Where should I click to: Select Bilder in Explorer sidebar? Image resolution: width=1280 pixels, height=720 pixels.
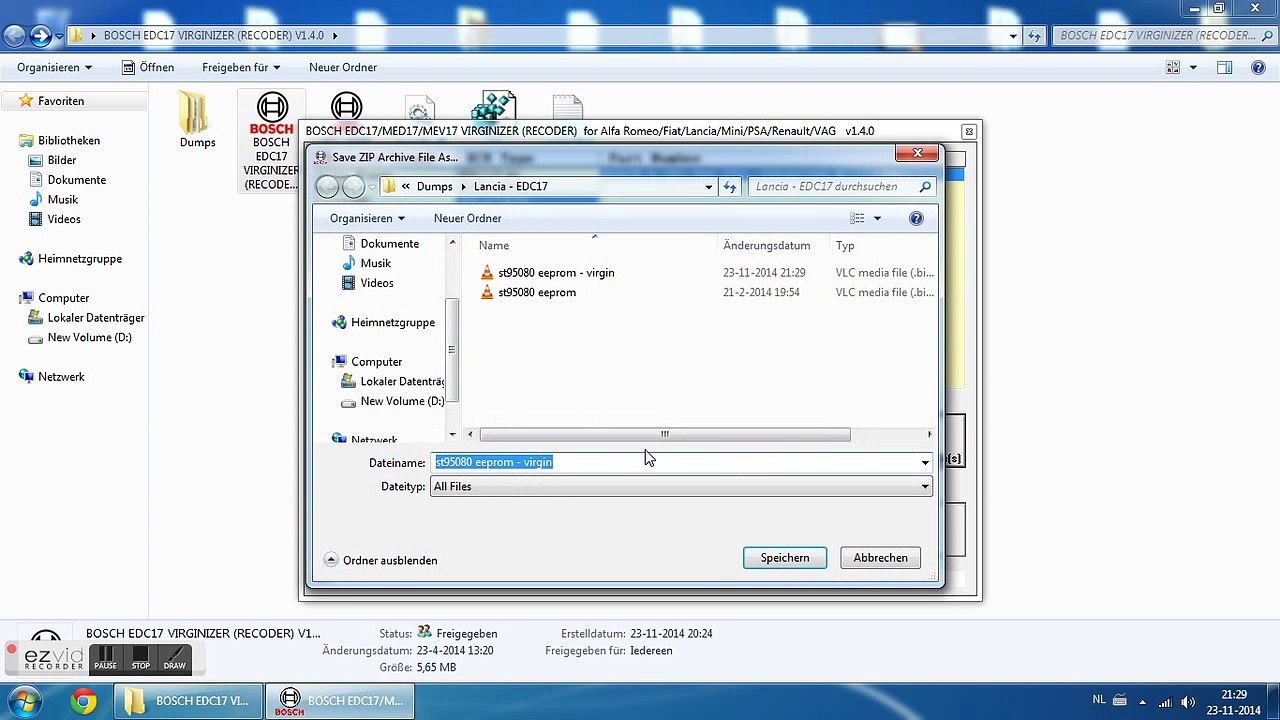(52, 160)
